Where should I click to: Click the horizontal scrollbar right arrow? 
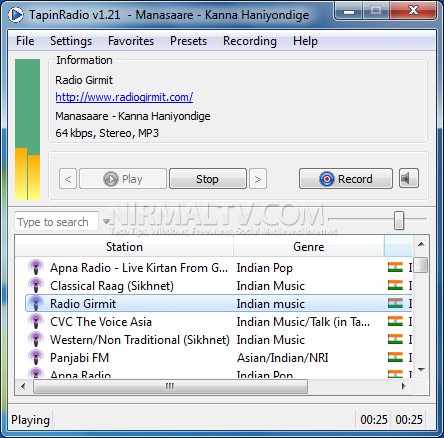click(404, 387)
